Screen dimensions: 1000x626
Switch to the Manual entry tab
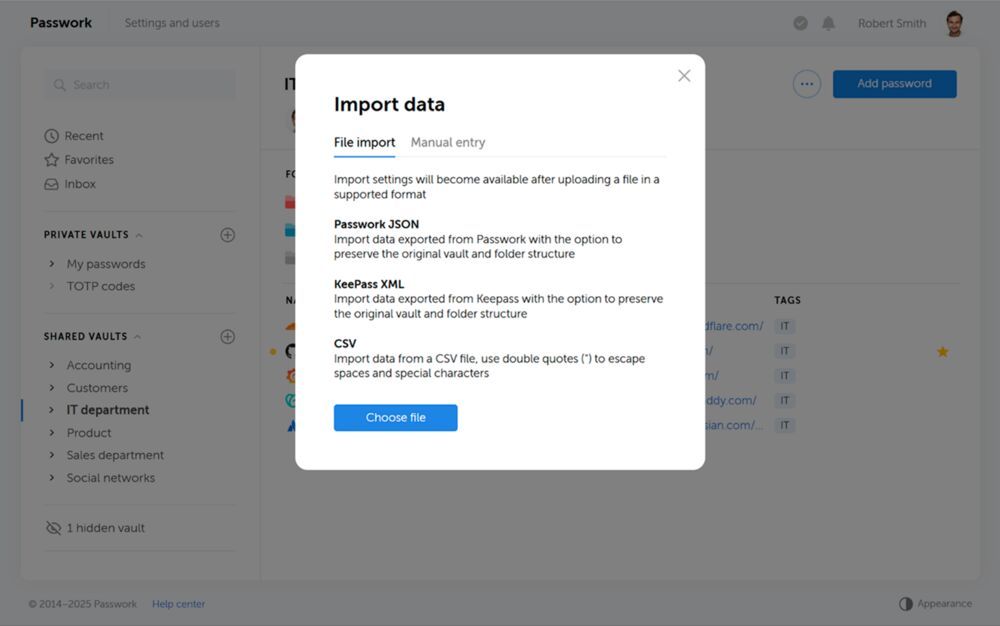[447, 143]
